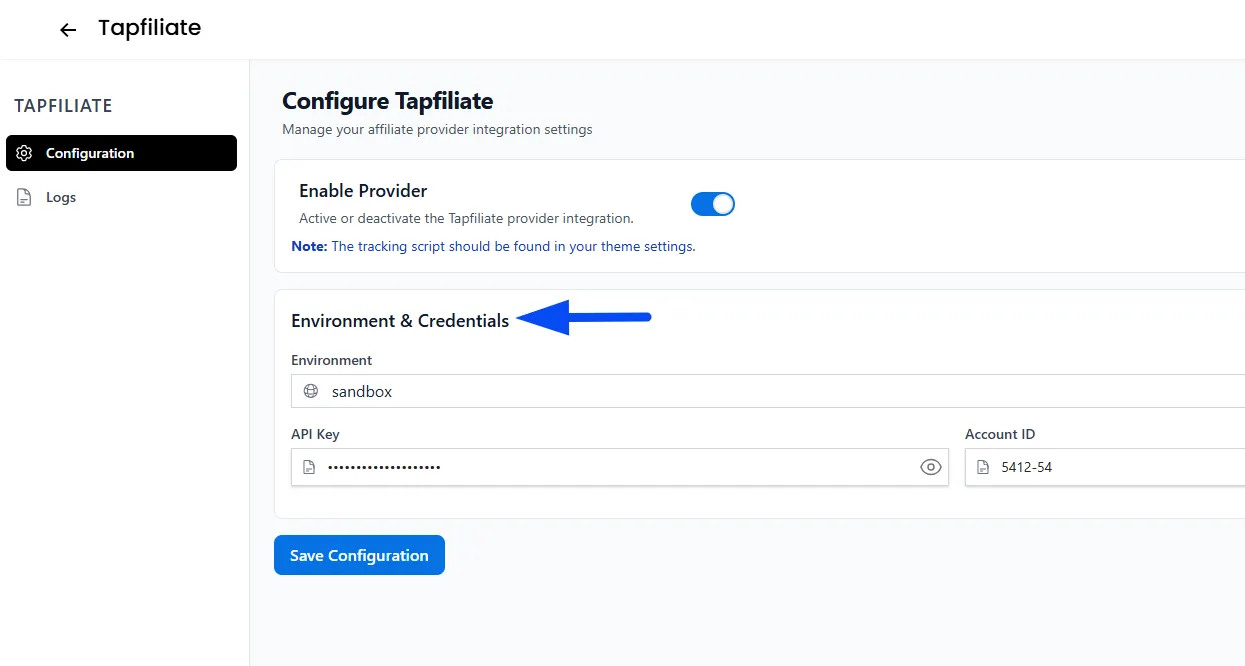Toggle the Enable Provider switch
This screenshot has height=666, width=1245.
(713, 204)
